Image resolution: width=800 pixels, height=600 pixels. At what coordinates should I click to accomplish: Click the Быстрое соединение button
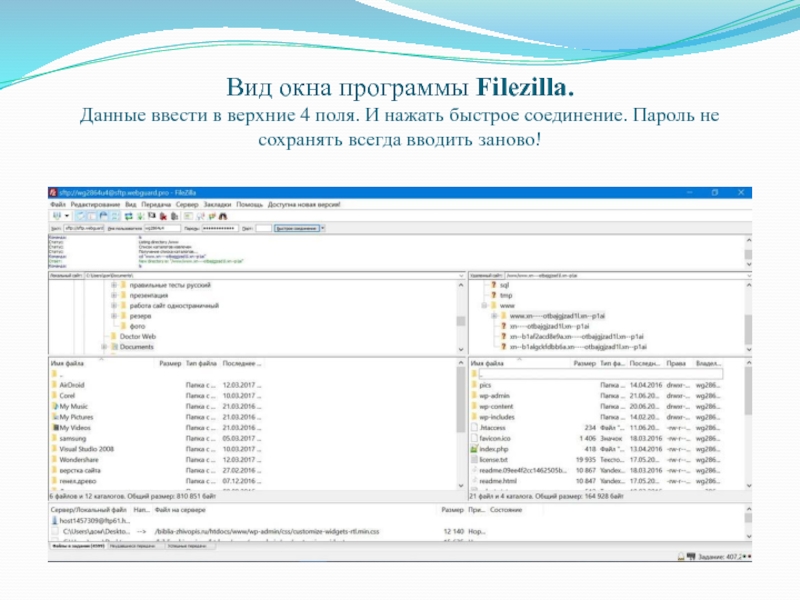click(x=296, y=228)
